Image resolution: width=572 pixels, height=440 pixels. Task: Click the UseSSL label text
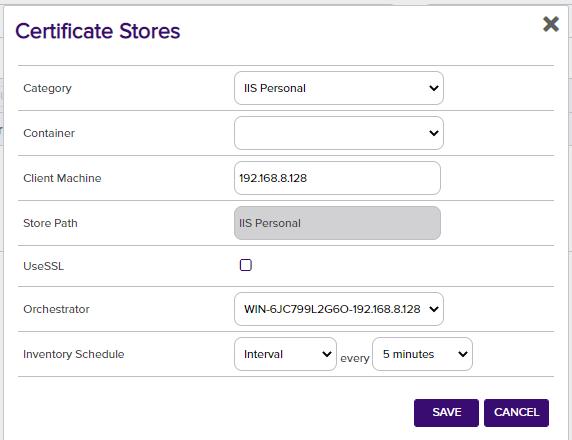pyautogui.click(x=43, y=266)
